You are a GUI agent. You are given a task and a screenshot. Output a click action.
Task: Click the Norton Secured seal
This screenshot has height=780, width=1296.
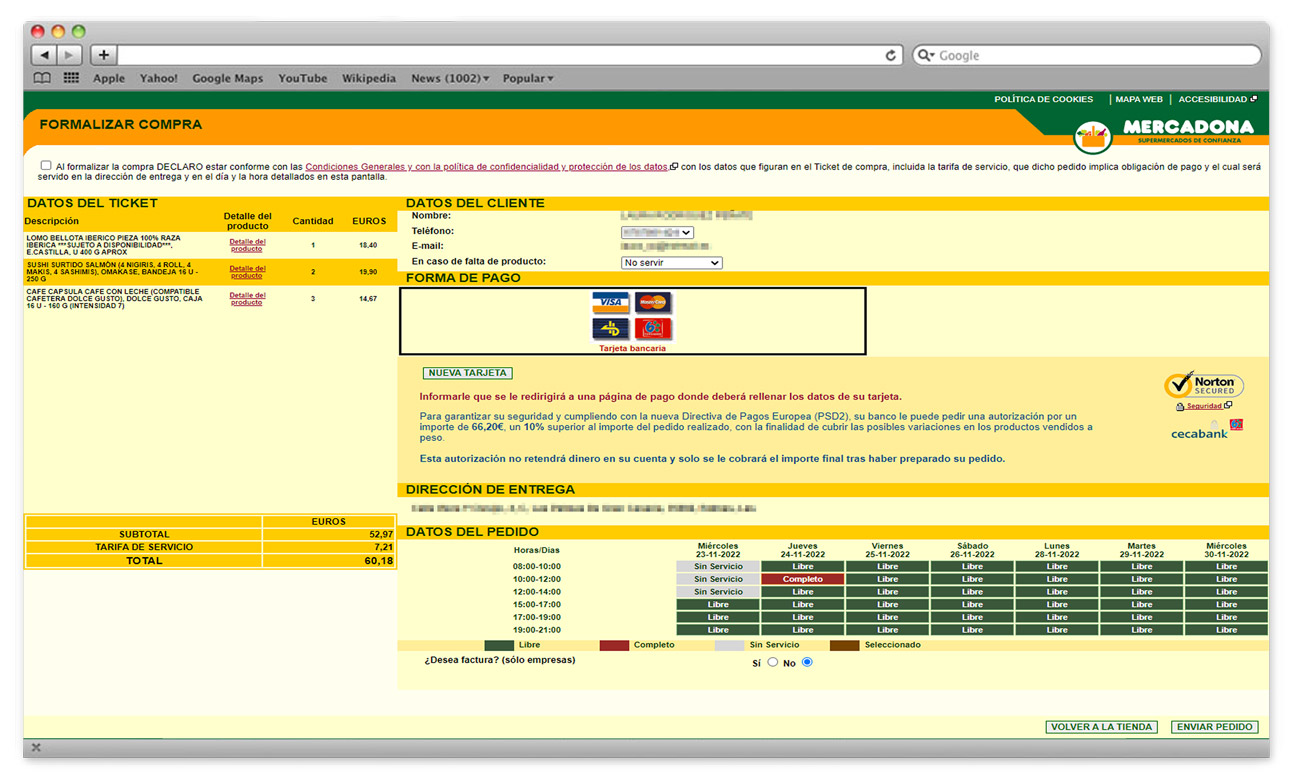pyautogui.click(x=1204, y=385)
